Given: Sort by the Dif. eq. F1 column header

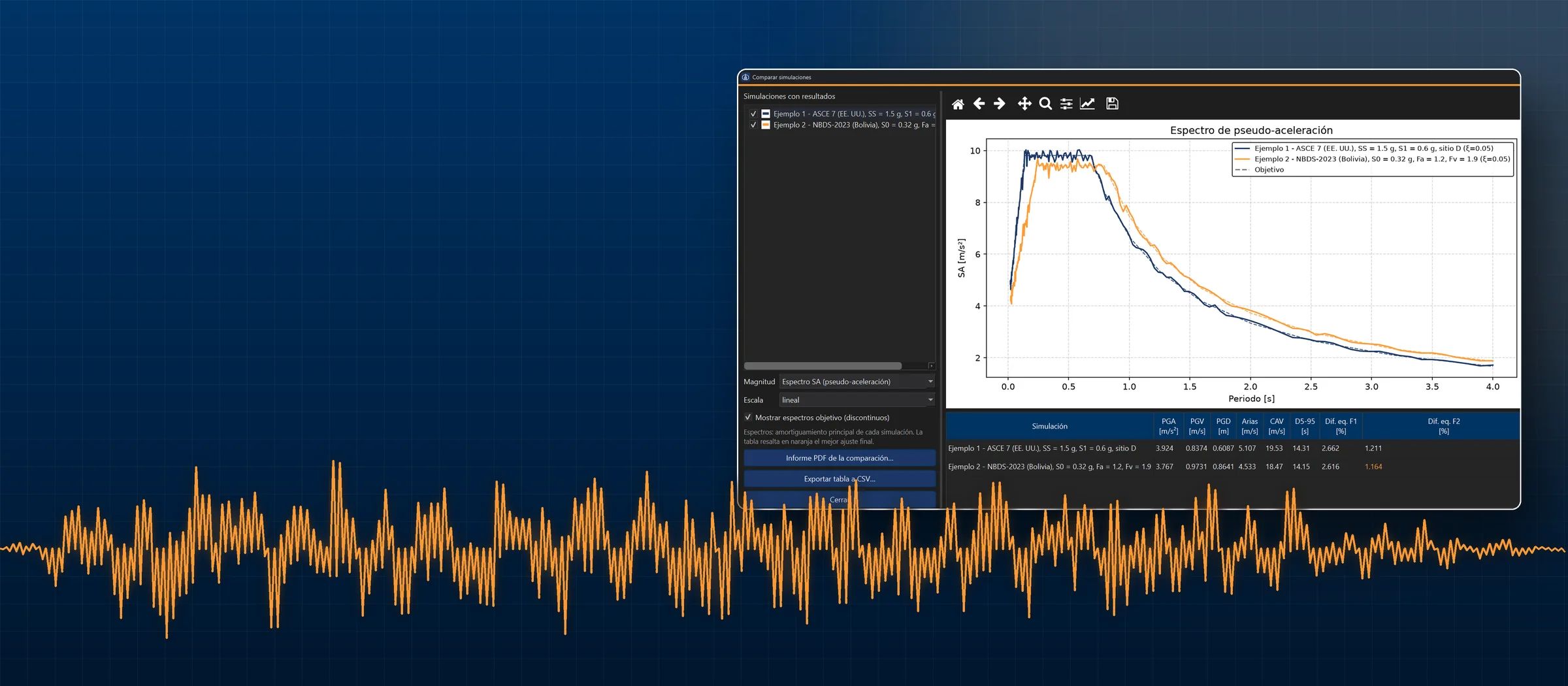Looking at the screenshot, I should (x=1341, y=426).
